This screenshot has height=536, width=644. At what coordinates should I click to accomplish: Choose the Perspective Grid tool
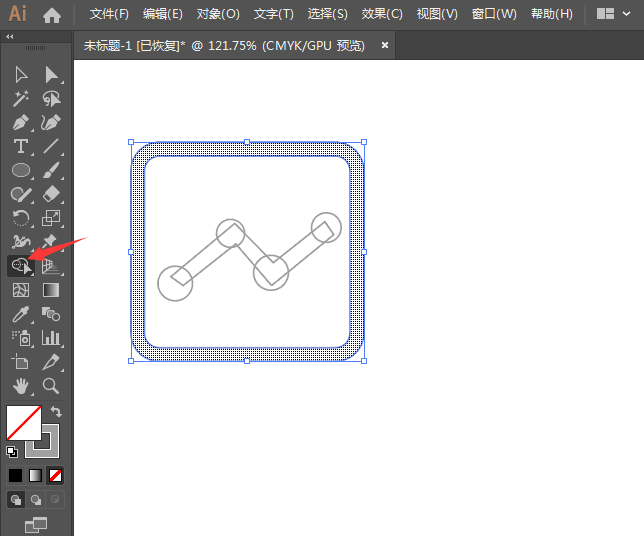[51, 267]
